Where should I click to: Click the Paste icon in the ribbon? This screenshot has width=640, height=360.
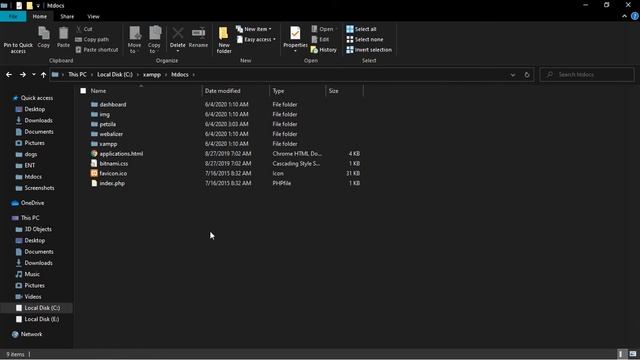63,37
